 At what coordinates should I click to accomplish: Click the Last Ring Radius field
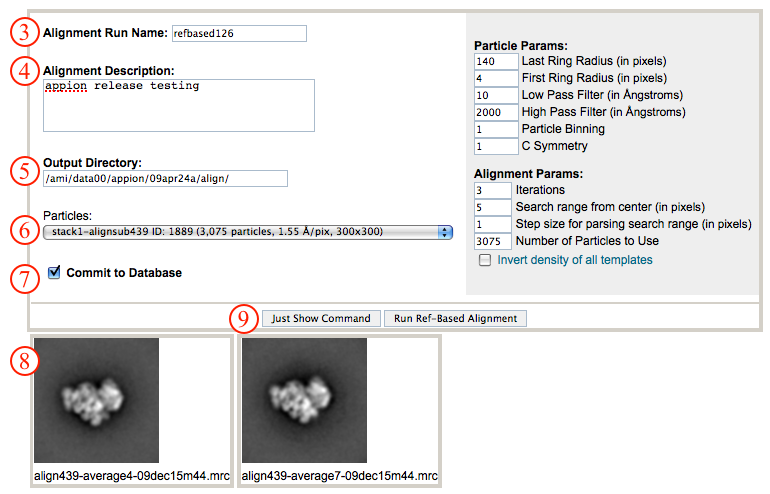(x=494, y=61)
